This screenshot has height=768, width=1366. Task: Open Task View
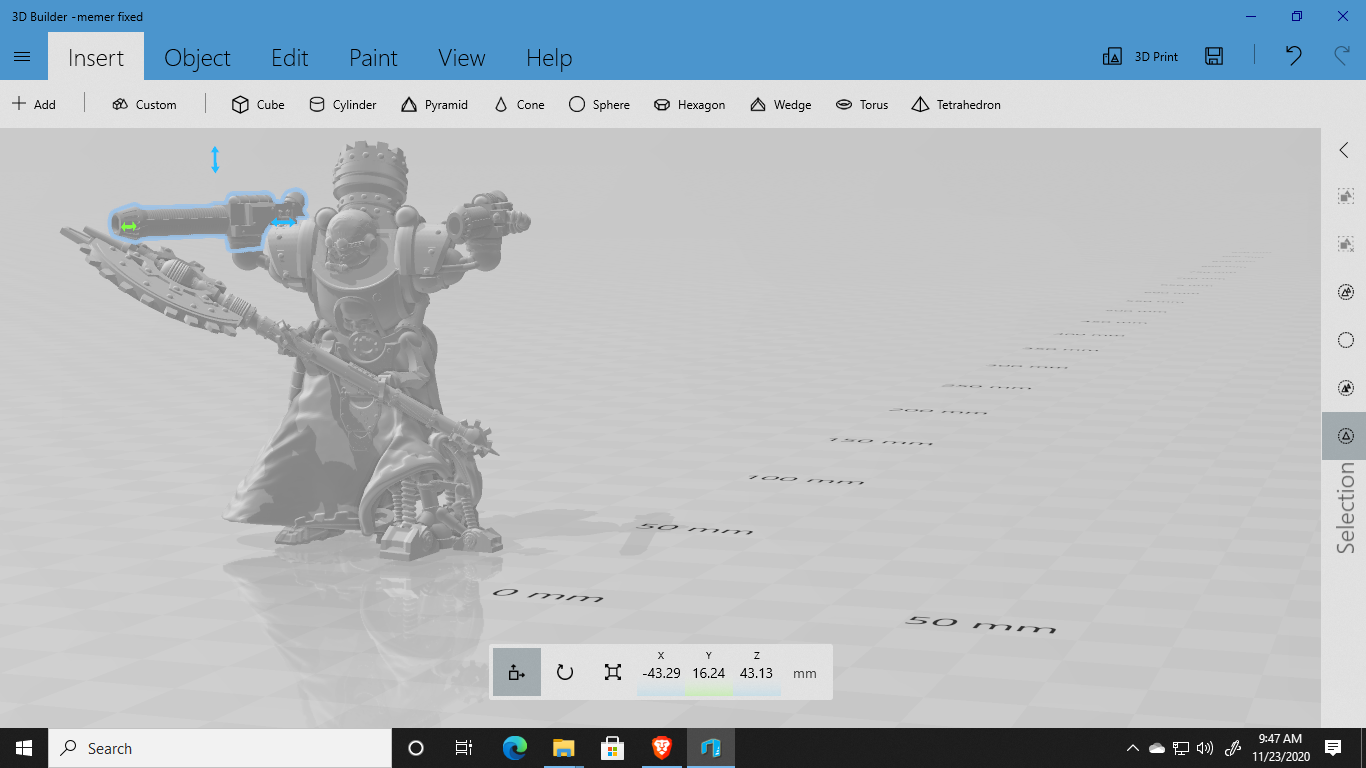(464, 748)
